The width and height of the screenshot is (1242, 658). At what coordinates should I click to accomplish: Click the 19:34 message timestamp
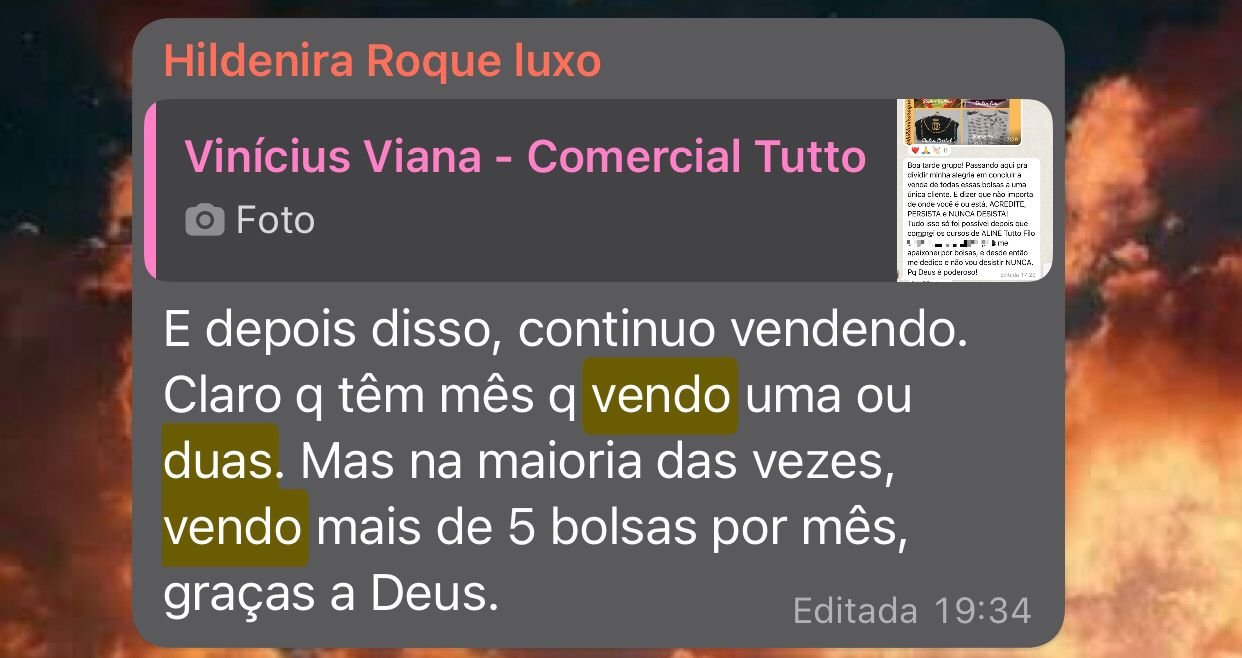(x=983, y=609)
